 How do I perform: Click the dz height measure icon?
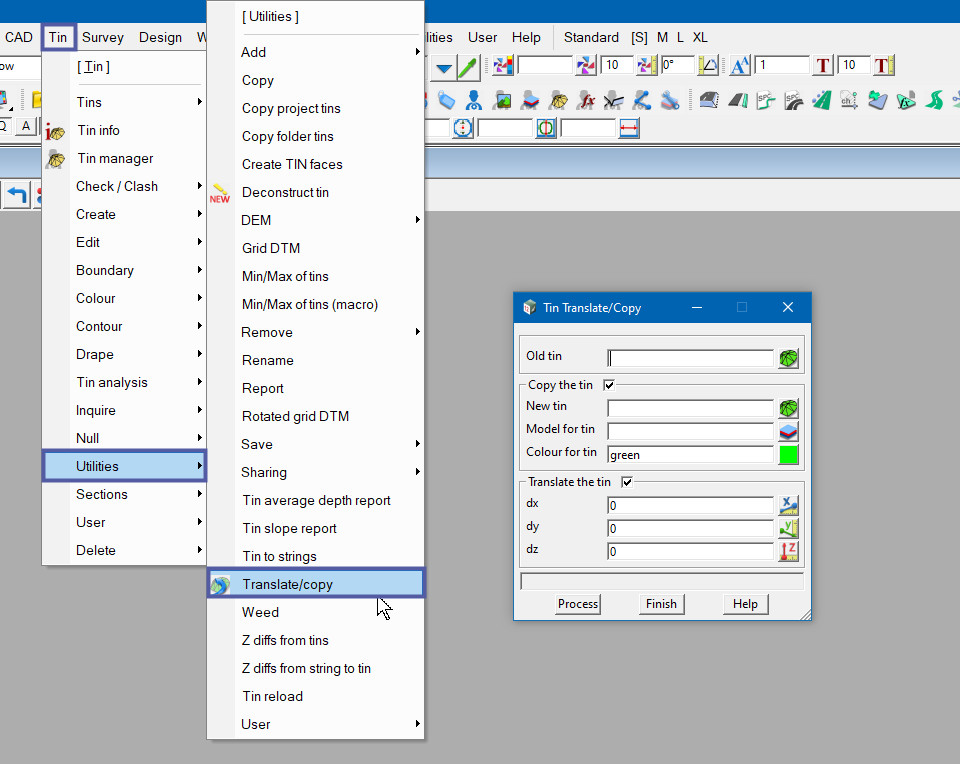coord(789,551)
